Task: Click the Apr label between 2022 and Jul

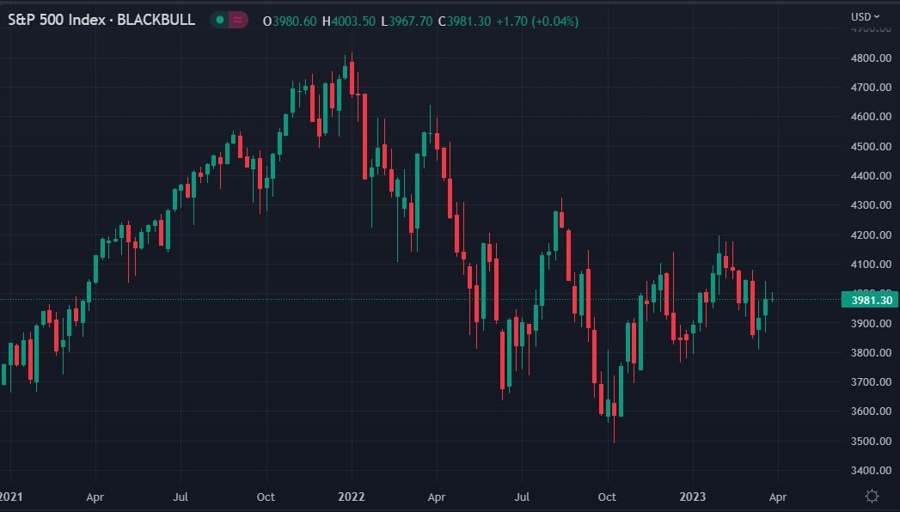Action: click(x=436, y=497)
